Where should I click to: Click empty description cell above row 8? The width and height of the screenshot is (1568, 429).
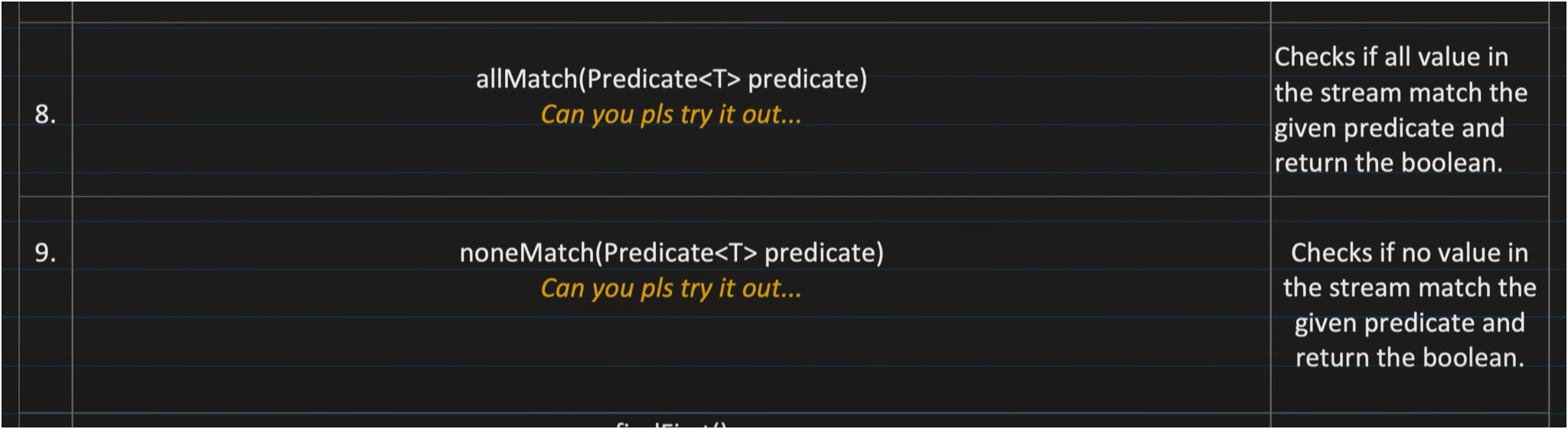tap(1409, 11)
